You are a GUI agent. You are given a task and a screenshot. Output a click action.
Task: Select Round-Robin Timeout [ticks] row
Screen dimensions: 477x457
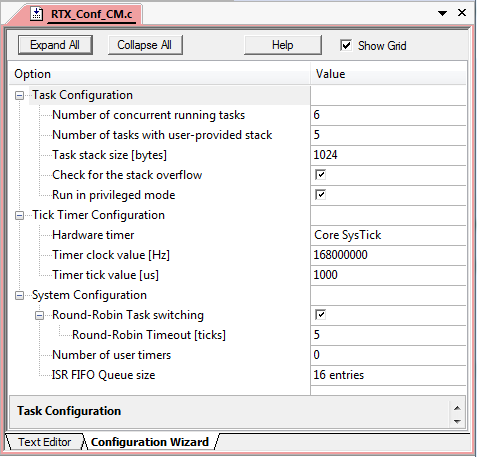149,335
